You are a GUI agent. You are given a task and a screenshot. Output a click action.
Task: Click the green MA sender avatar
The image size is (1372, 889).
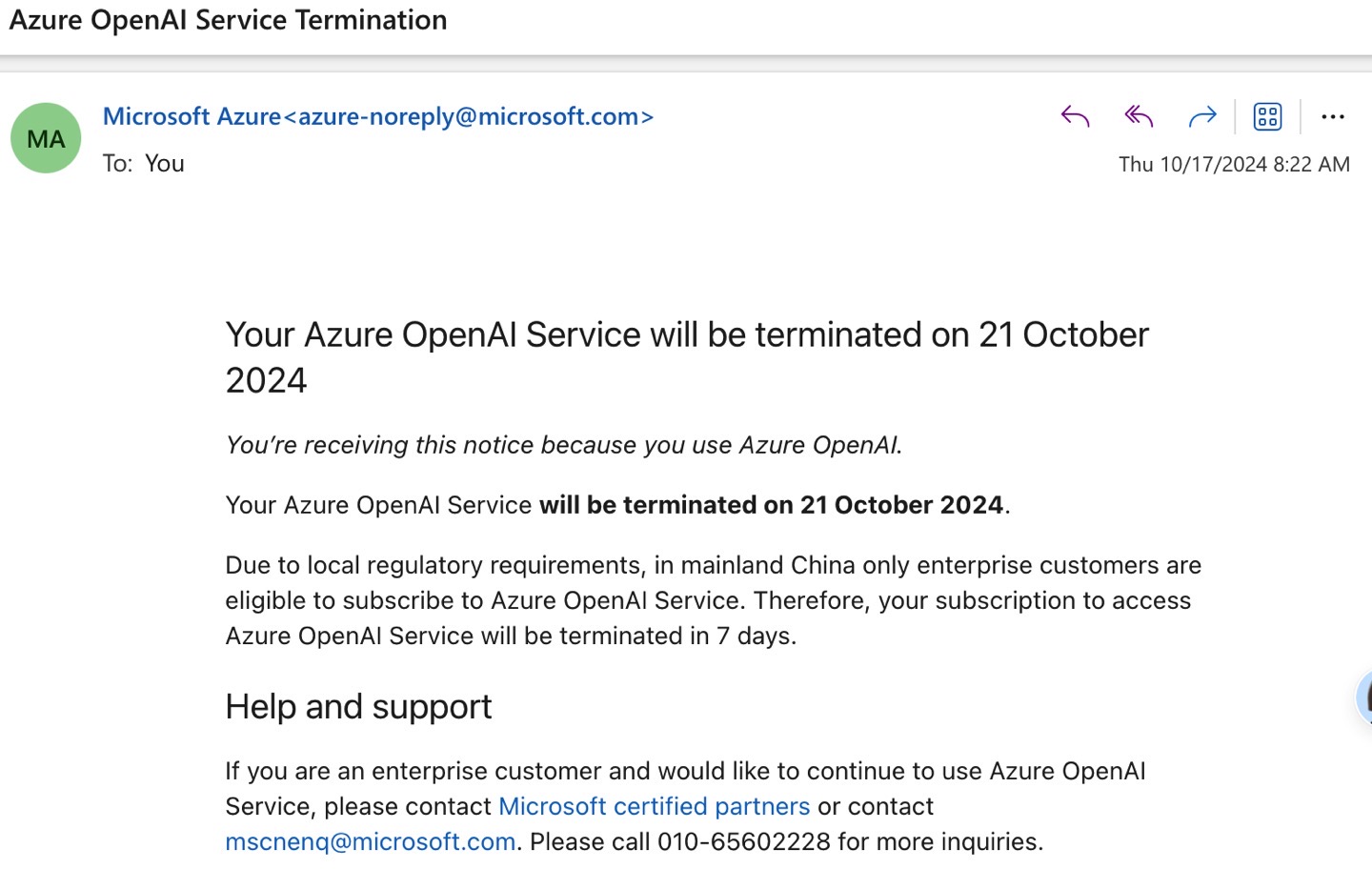click(x=46, y=138)
